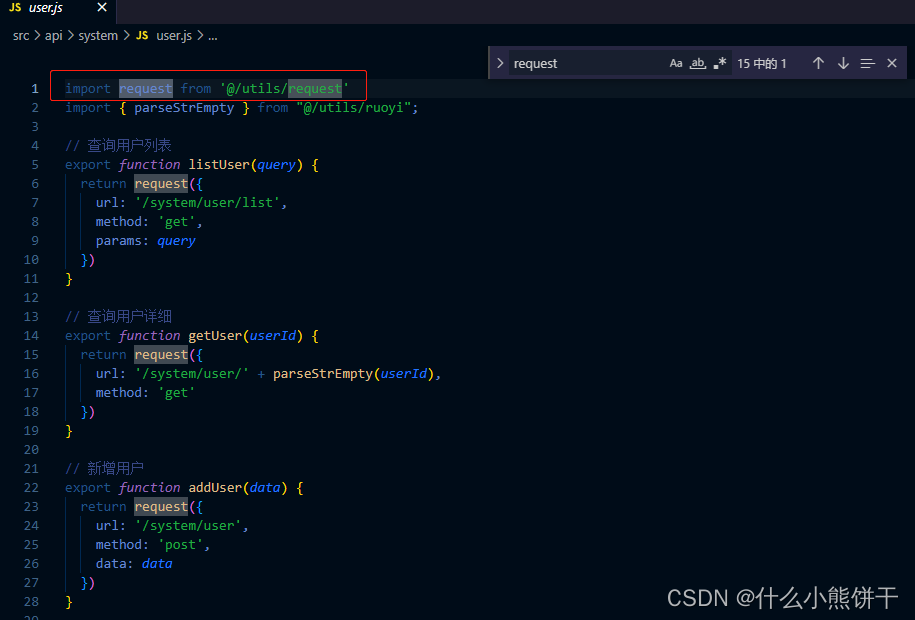The image size is (915, 620).
Task: Toggle Match Whole Word option
Action: coord(698,63)
